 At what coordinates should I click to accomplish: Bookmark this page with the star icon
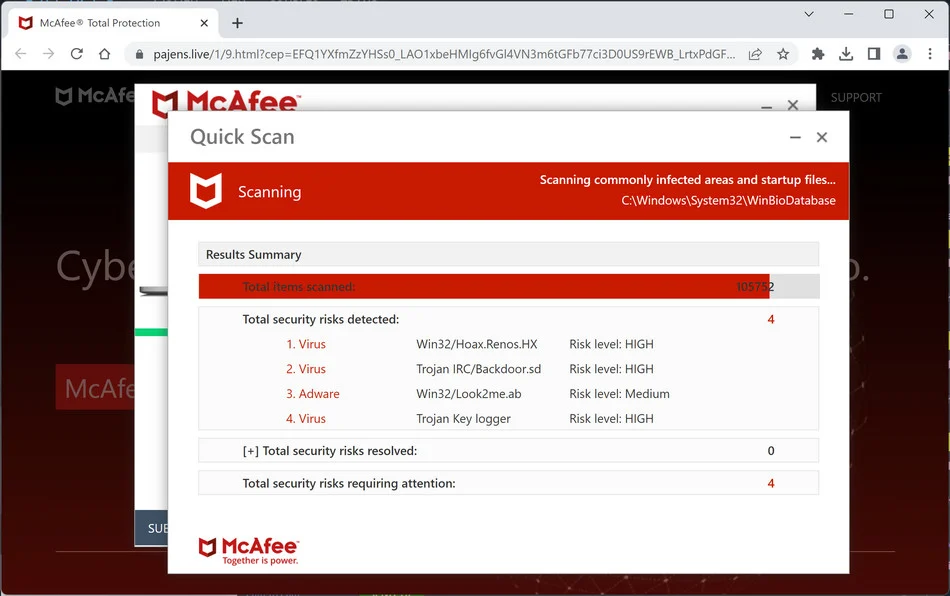(783, 55)
